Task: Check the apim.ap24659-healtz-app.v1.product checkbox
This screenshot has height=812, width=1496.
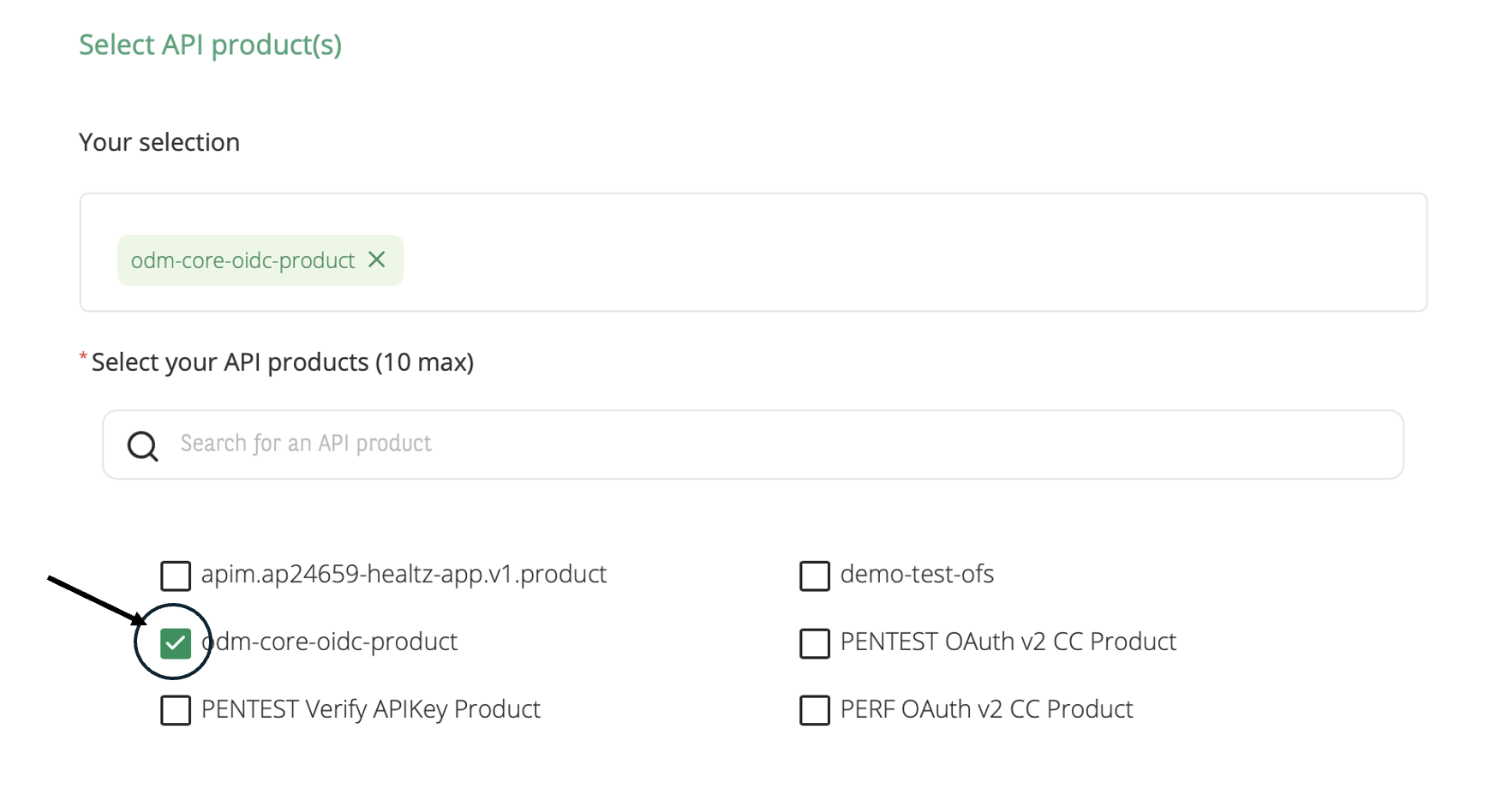Action: 175,576
